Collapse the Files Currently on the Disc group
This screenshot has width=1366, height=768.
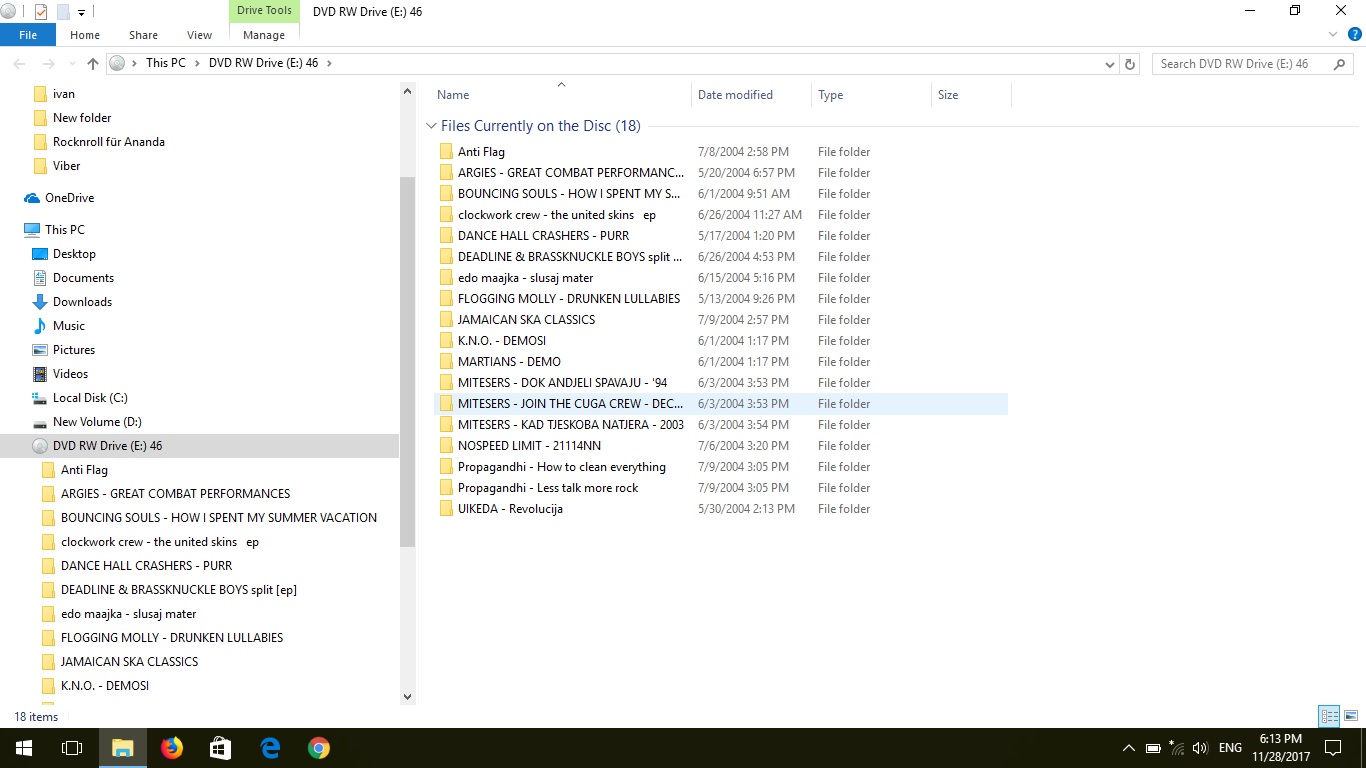pyautogui.click(x=431, y=126)
